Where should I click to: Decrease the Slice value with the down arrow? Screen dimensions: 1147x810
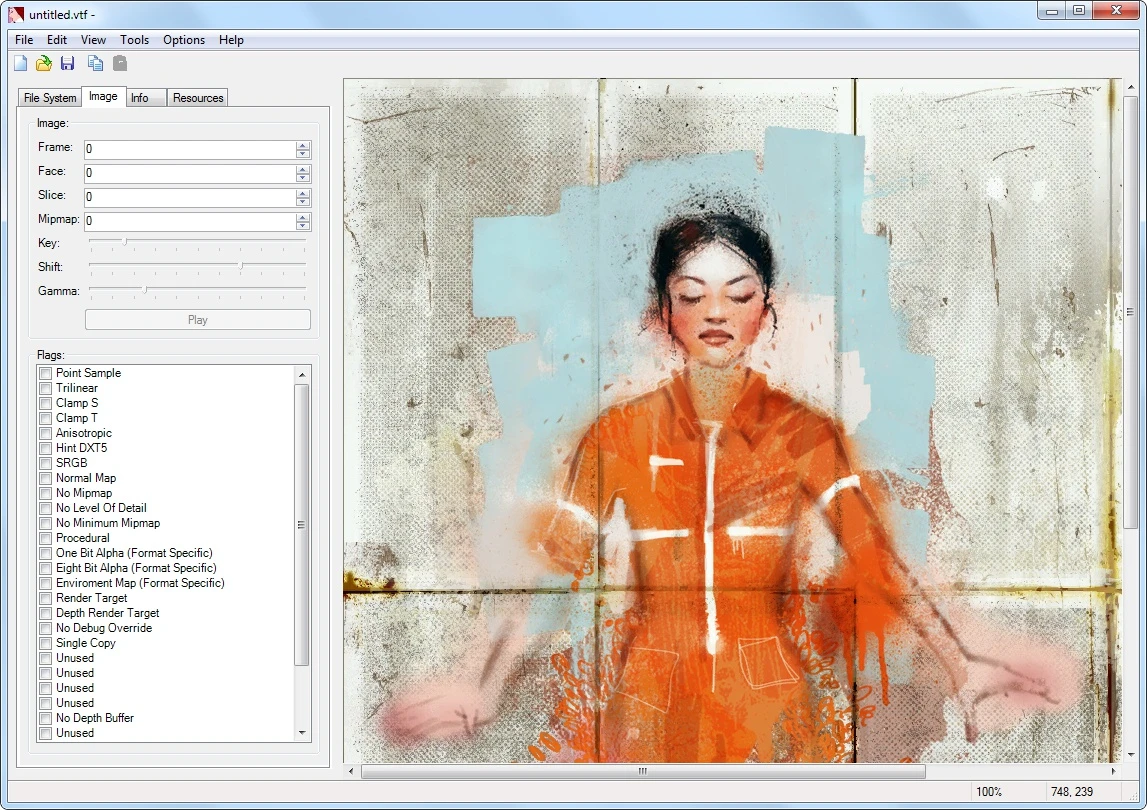click(303, 201)
